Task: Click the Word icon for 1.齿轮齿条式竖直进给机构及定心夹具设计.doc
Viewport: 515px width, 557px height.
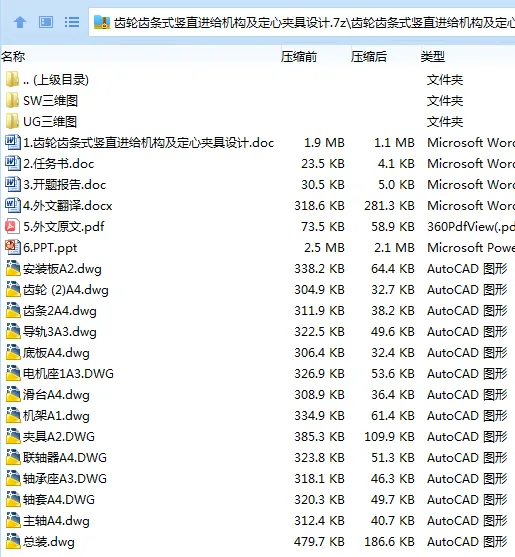Action: (13, 142)
